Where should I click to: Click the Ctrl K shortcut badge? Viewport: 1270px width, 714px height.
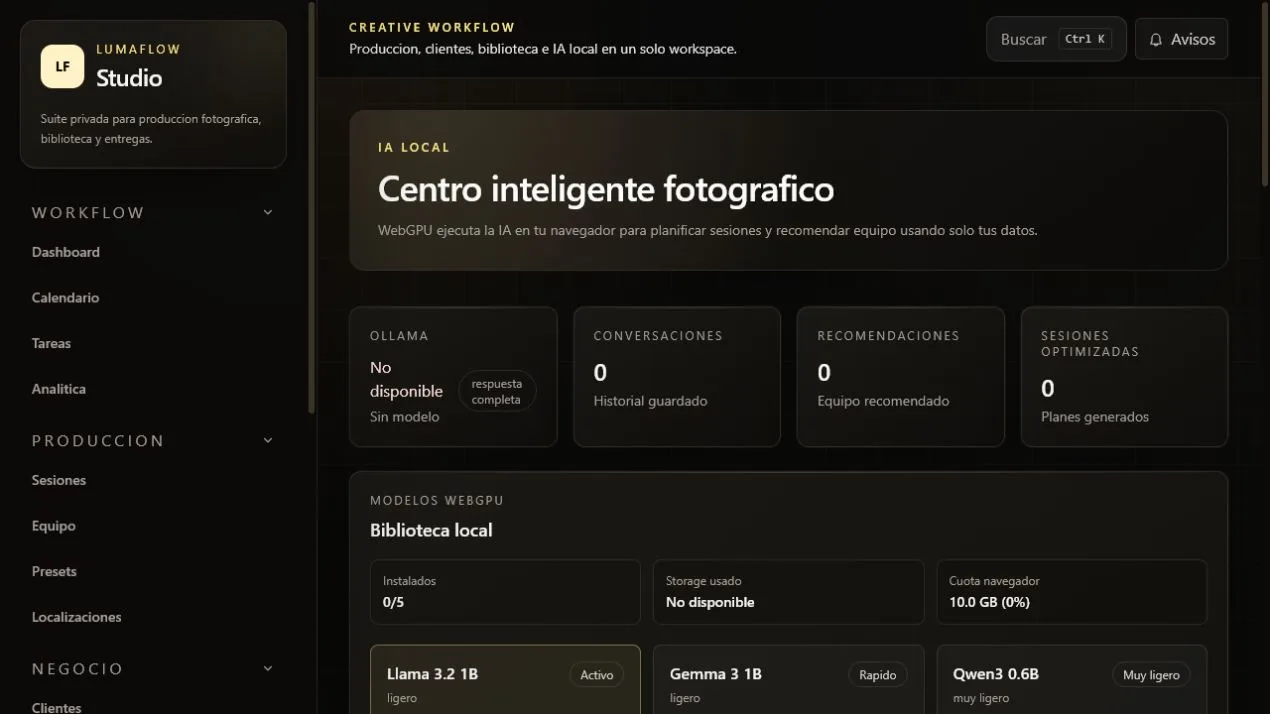(x=1085, y=39)
